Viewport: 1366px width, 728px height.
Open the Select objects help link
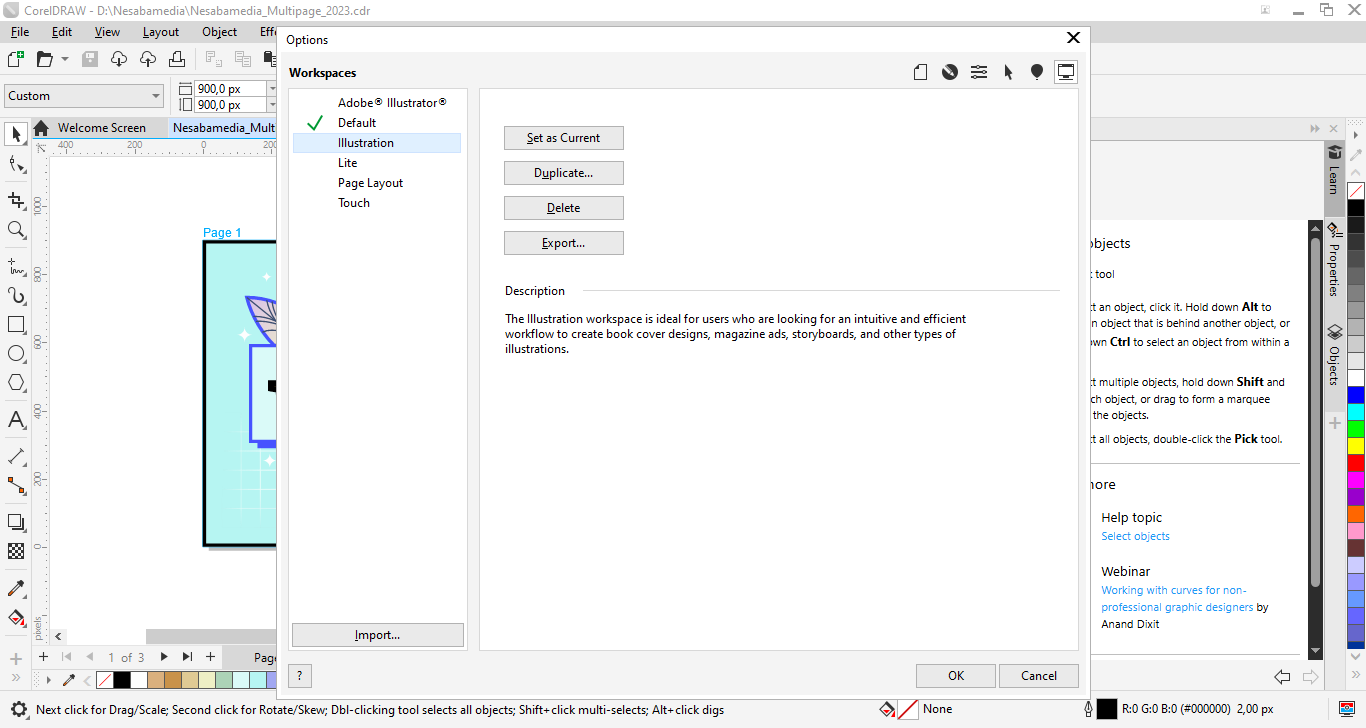(x=1135, y=537)
